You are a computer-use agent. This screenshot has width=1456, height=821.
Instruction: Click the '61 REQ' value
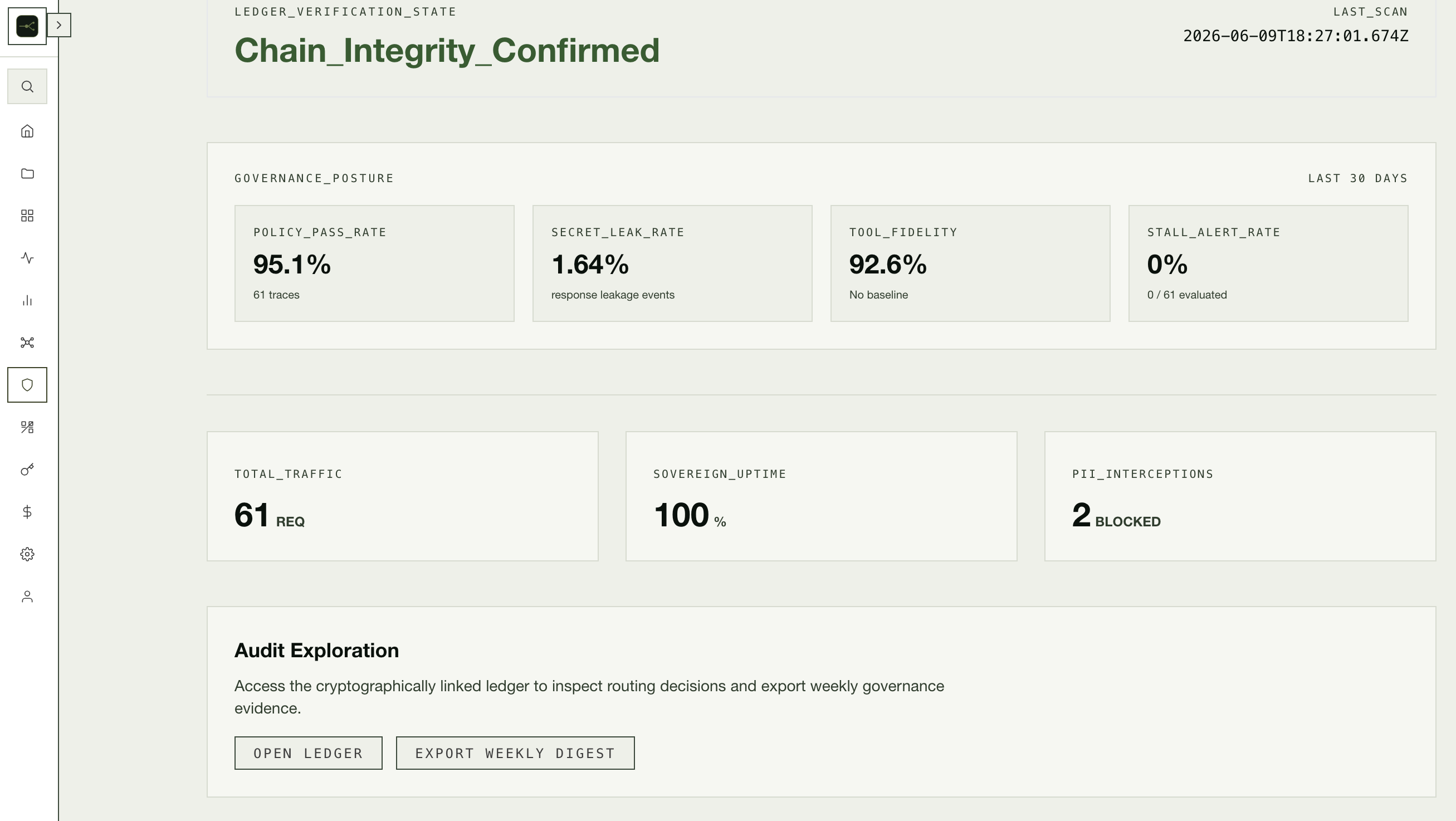270,515
